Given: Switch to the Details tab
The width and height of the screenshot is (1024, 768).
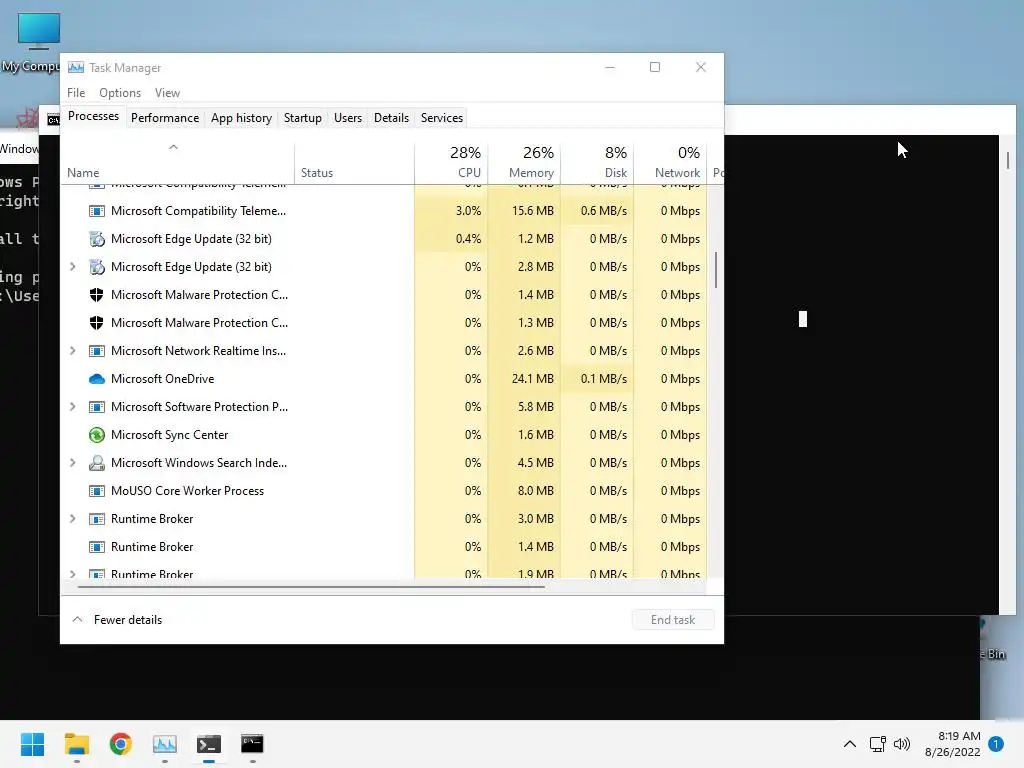Looking at the screenshot, I should [391, 118].
